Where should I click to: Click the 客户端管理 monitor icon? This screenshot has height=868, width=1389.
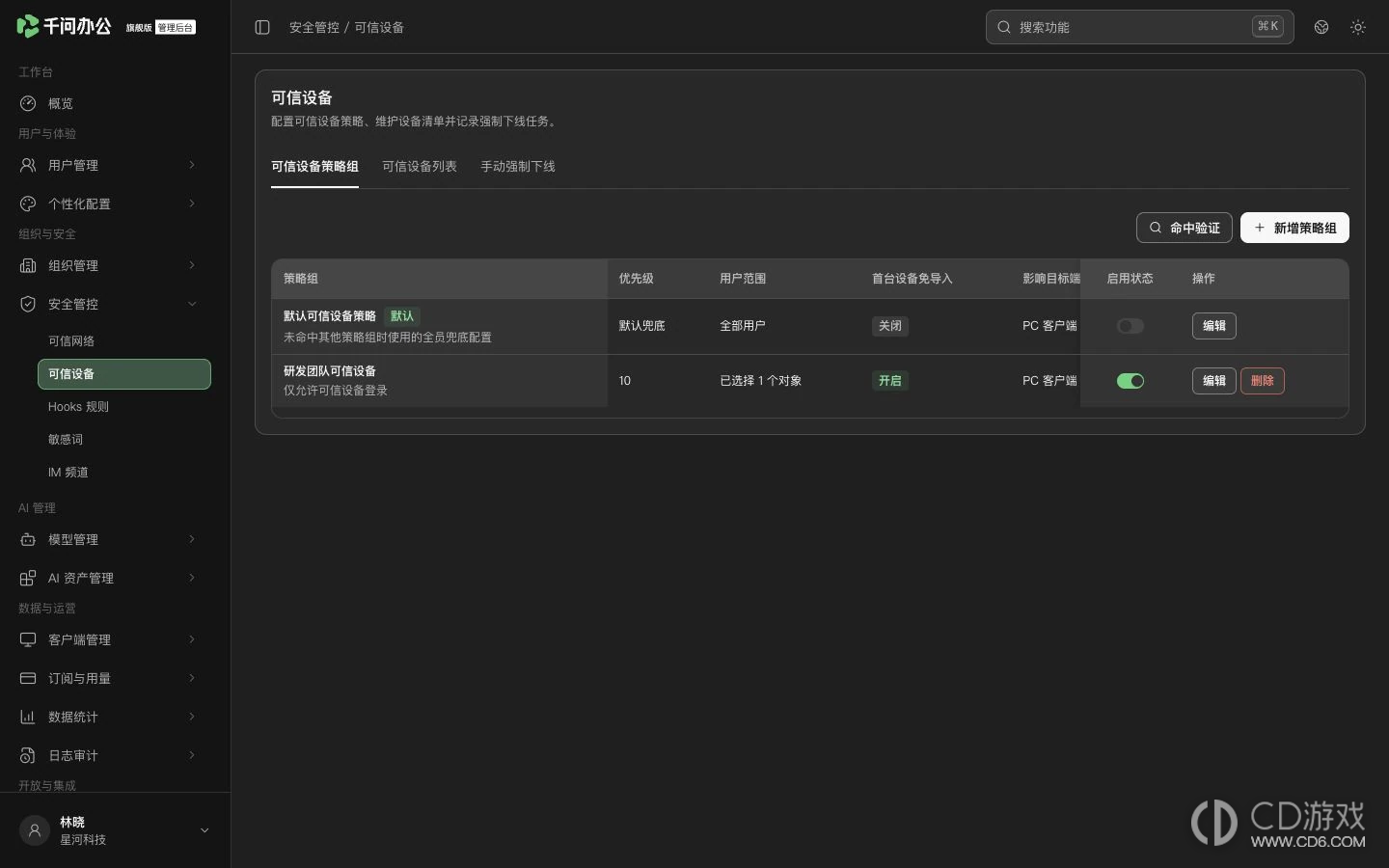click(x=28, y=639)
